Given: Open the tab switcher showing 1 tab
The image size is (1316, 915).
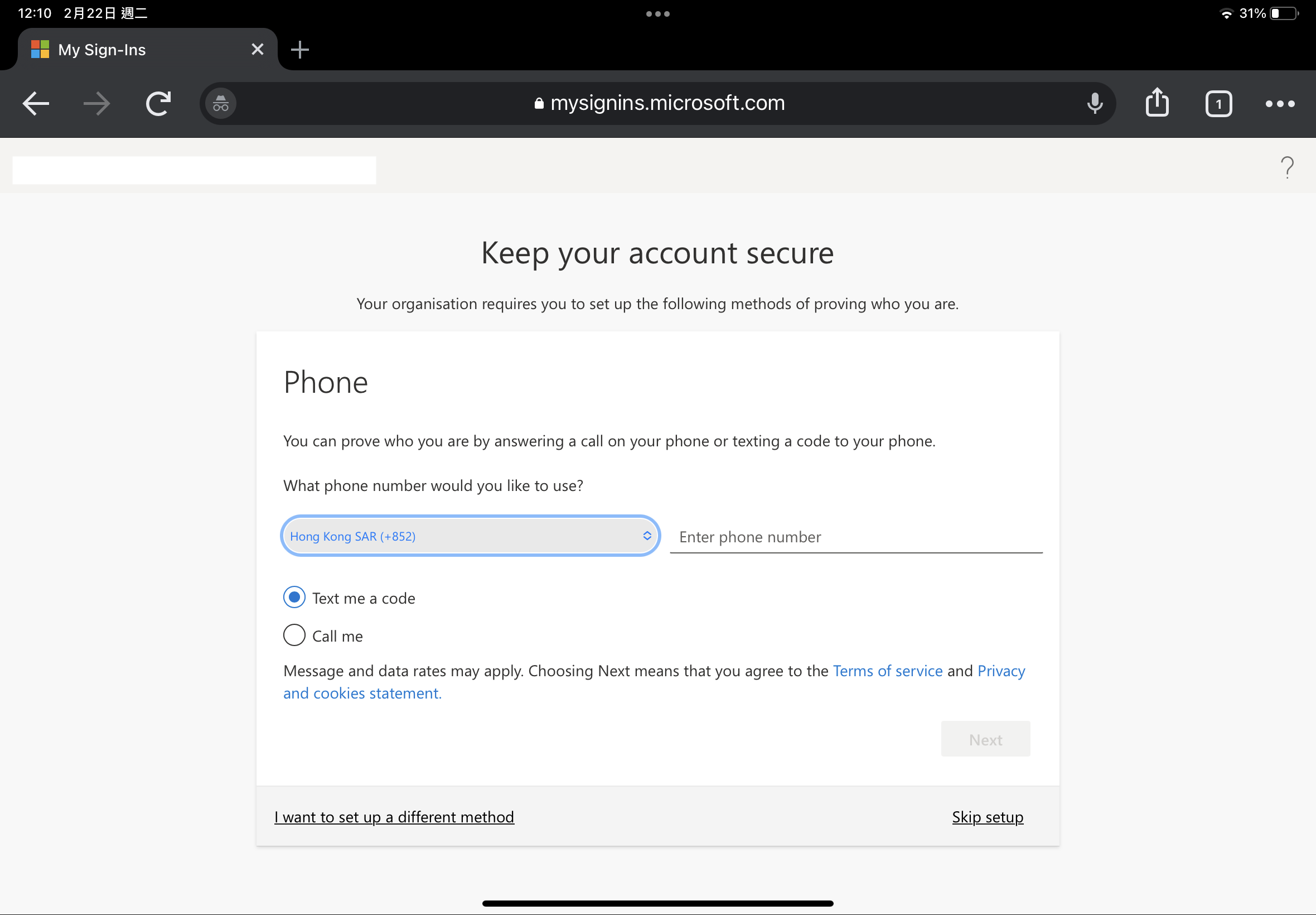Looking at the screenshot, I should point(1218,104).
